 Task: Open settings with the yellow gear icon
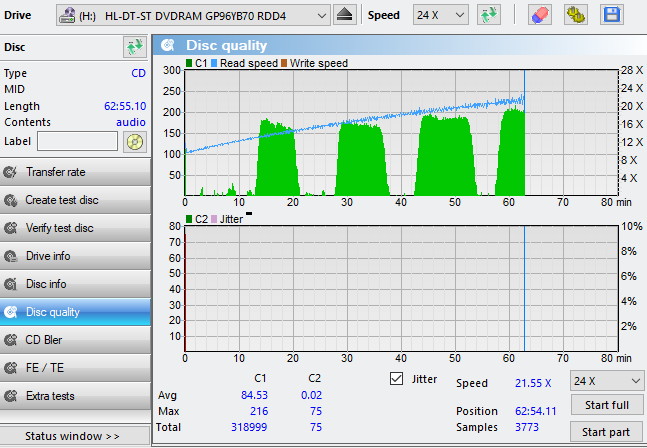coord(576,15)
